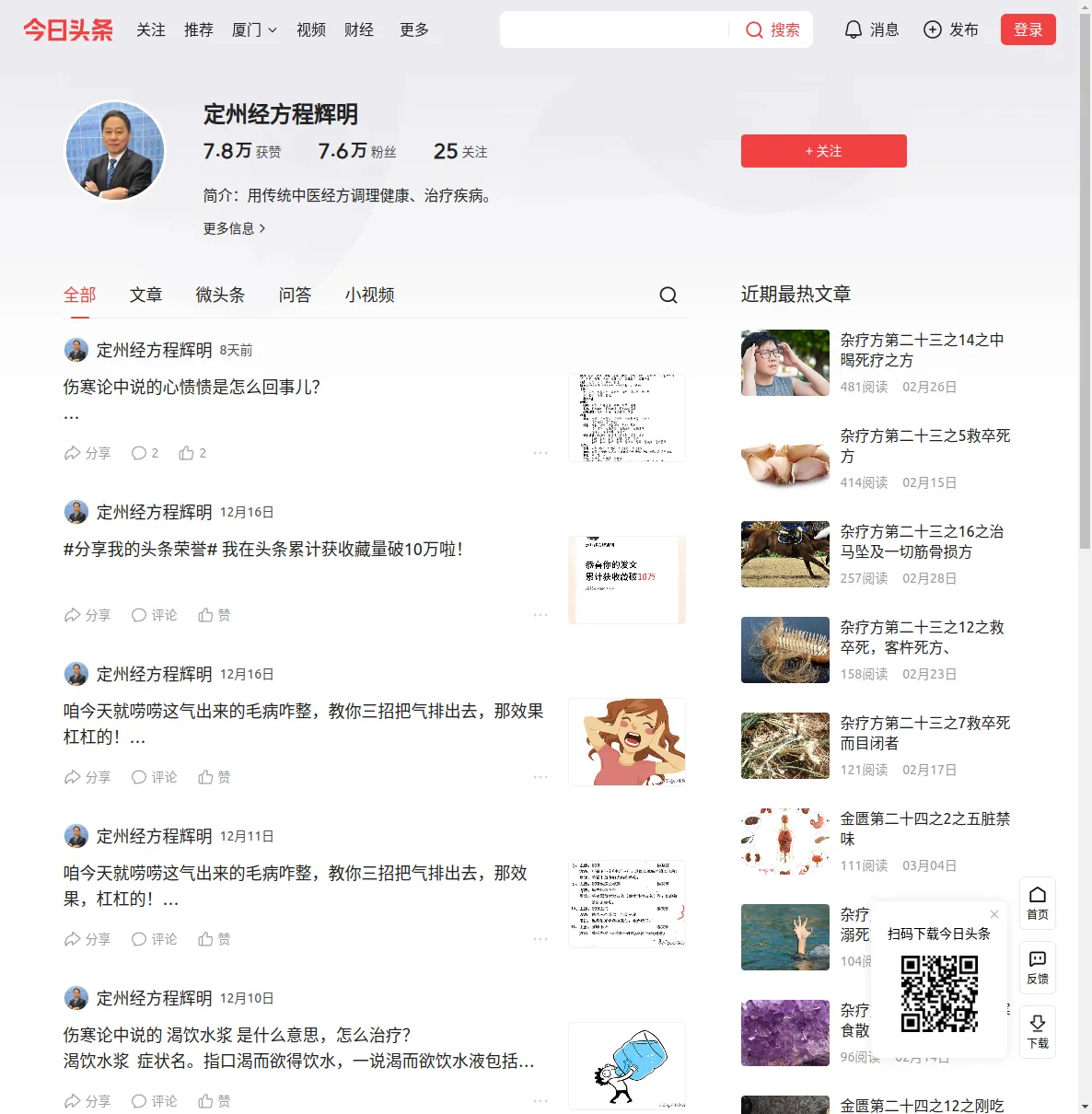Open comments on the 心愦愦 post
This screenshot has width=1092, height=1114.
[145, 453]
